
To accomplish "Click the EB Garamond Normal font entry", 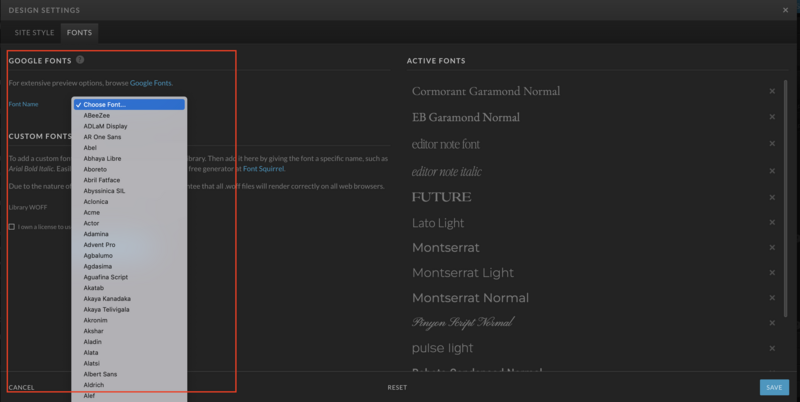I will [x=466, y=117].
